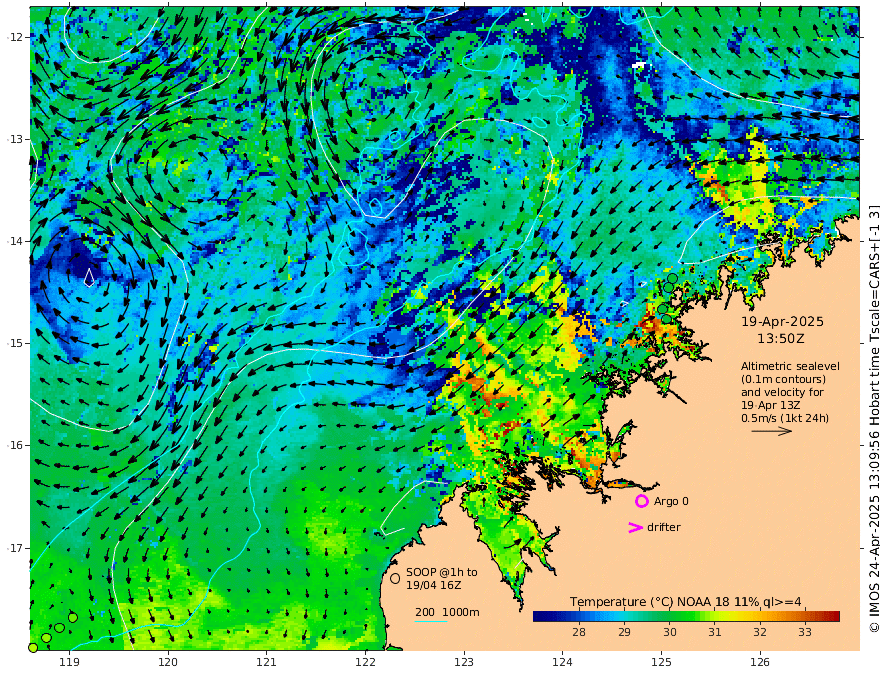Screen dimensions: 880x680
Task: Click the small white diamond contour in the blue eddy
Action: coord(89,277)
